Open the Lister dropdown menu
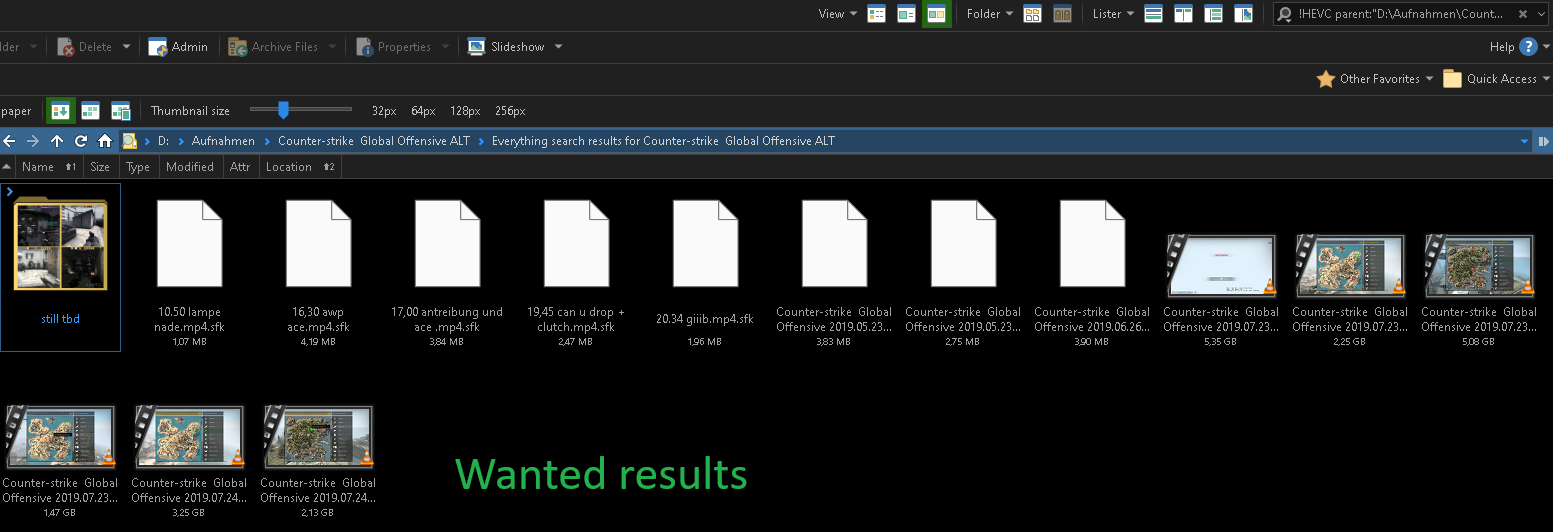1553x532 pixels. 1113,14
